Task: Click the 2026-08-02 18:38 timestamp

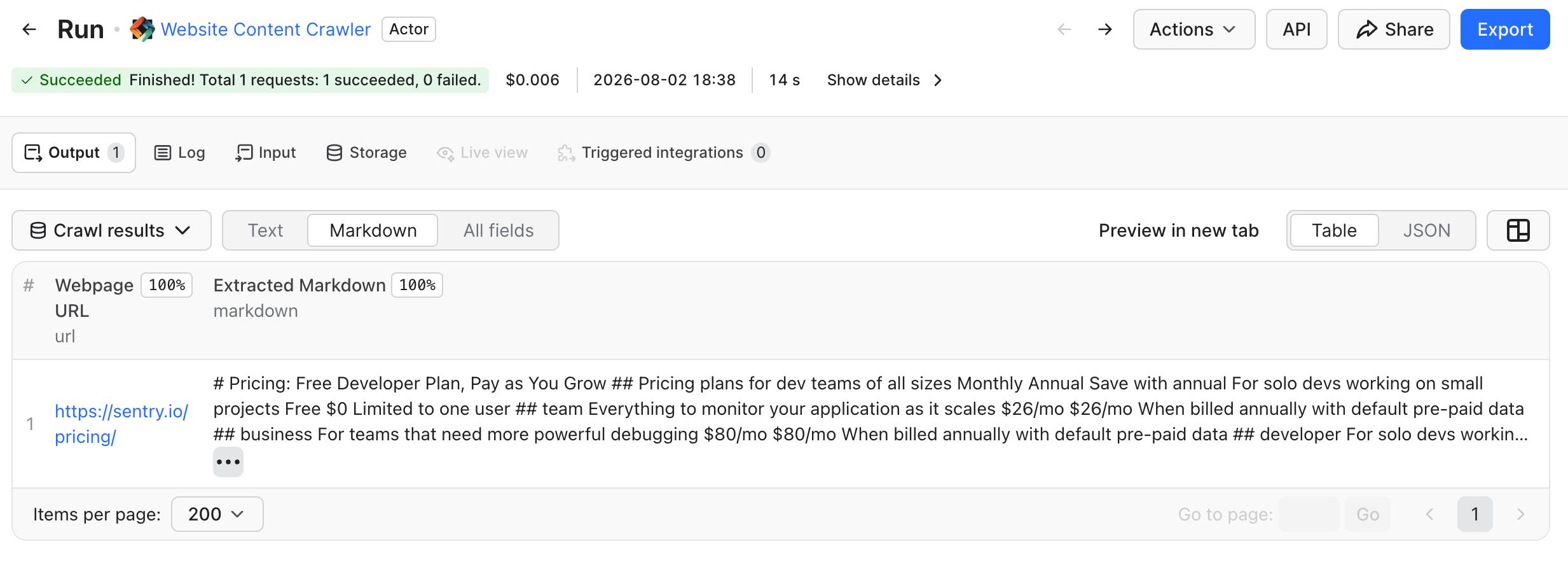Action: pyautogui.click(x=664, y=80)
